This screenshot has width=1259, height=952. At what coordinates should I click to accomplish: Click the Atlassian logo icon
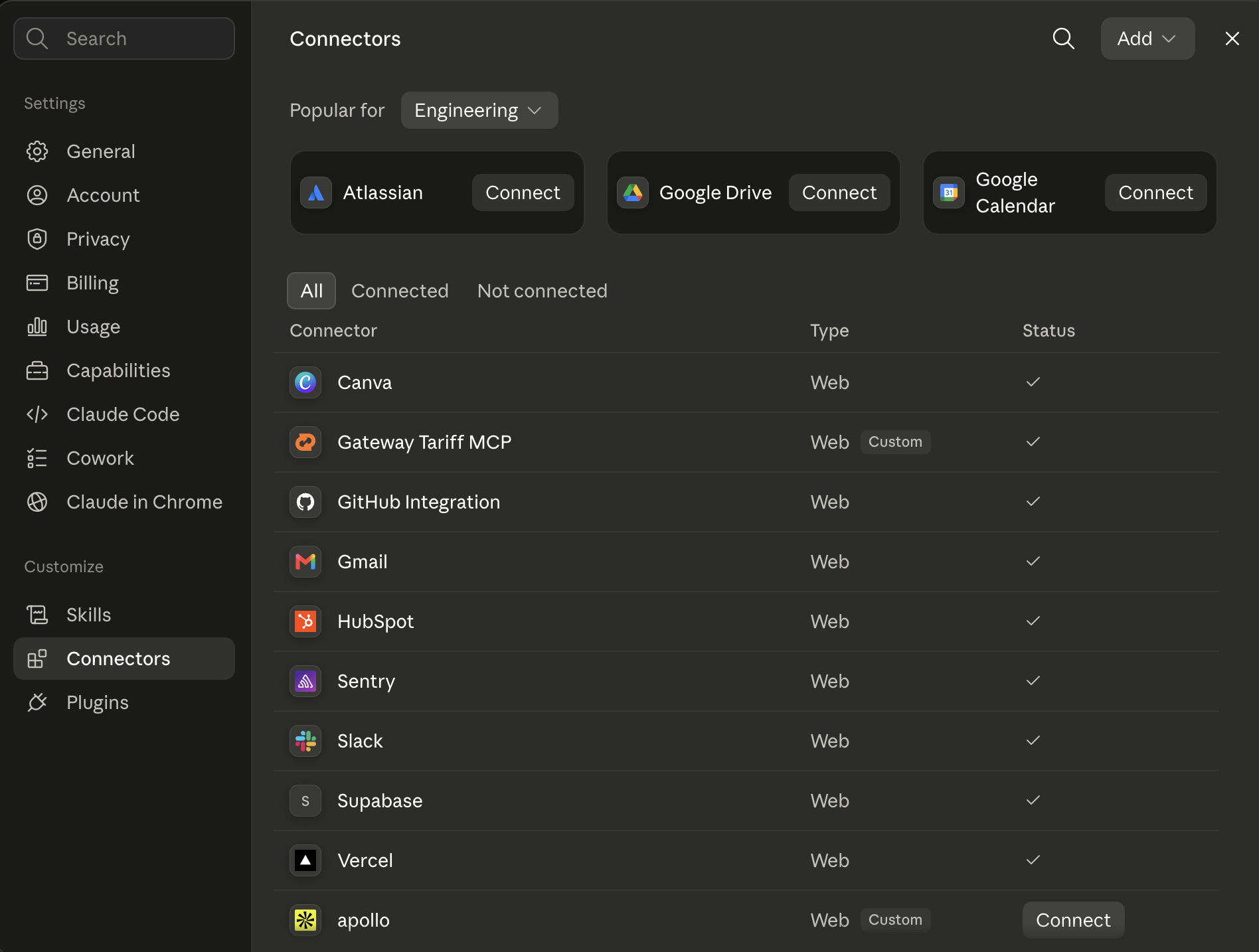tap(316, 193)
